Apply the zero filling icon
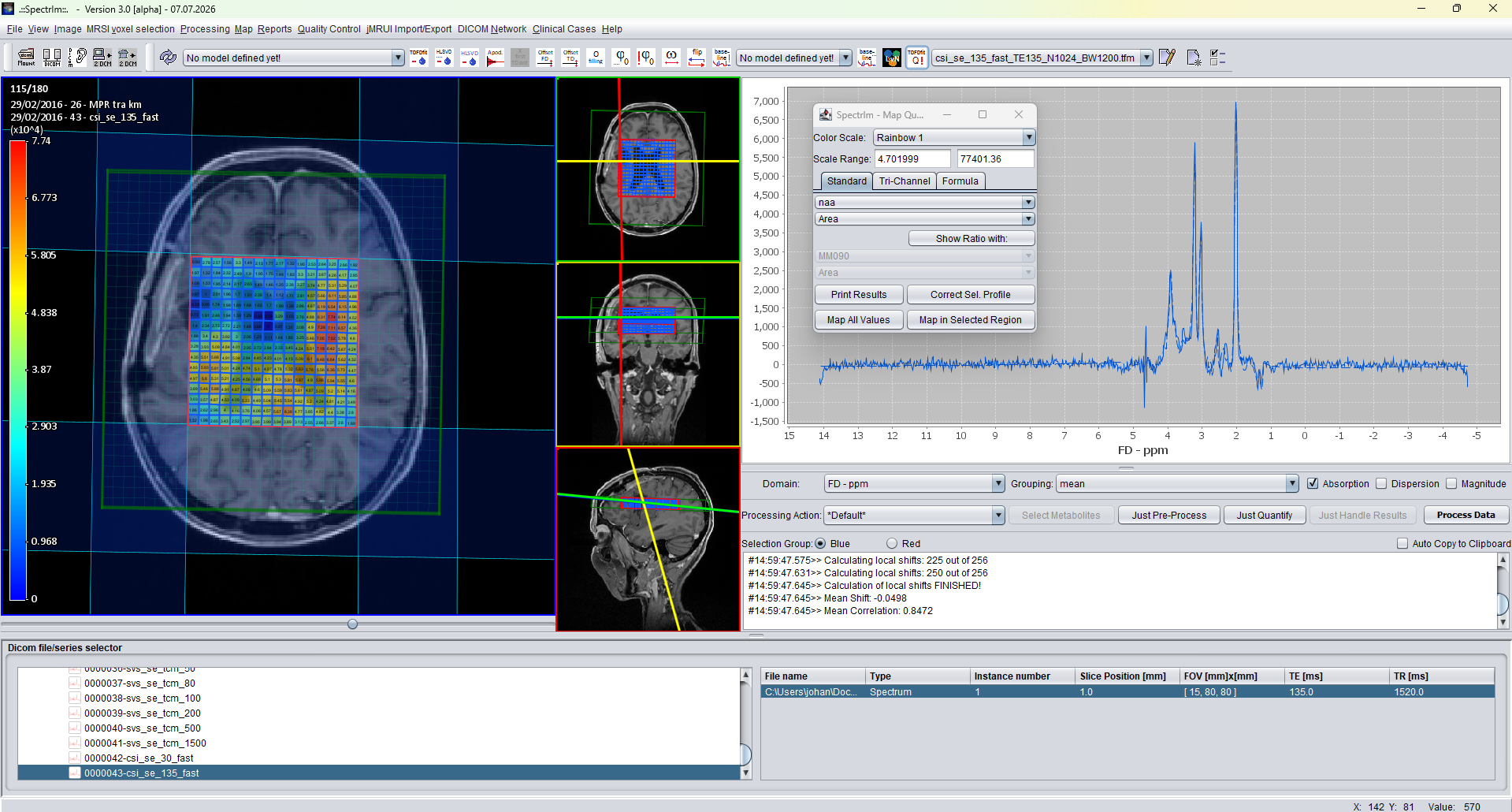This screenshot has width=1512, height=812. pos(596,58)
